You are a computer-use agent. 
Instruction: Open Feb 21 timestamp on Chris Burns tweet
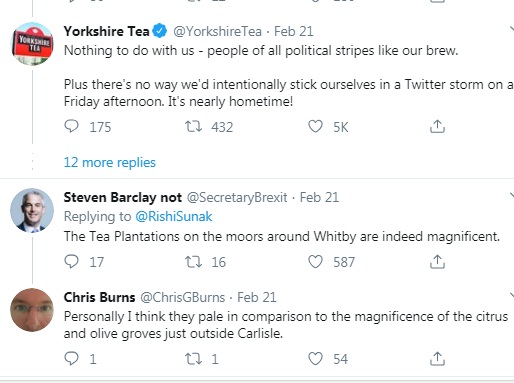click(257, 297)
